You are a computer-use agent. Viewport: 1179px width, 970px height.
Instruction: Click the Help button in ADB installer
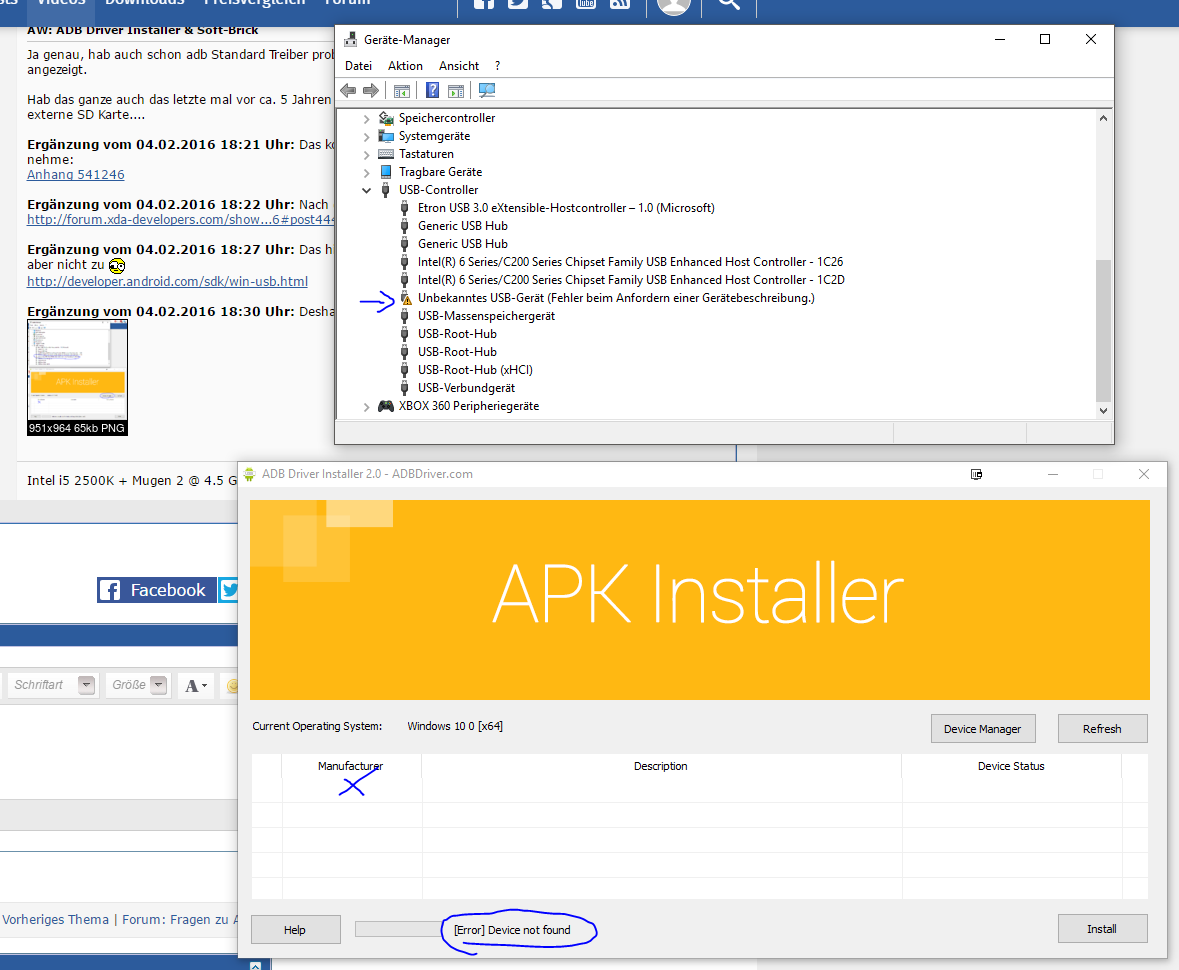click(295, 930)
